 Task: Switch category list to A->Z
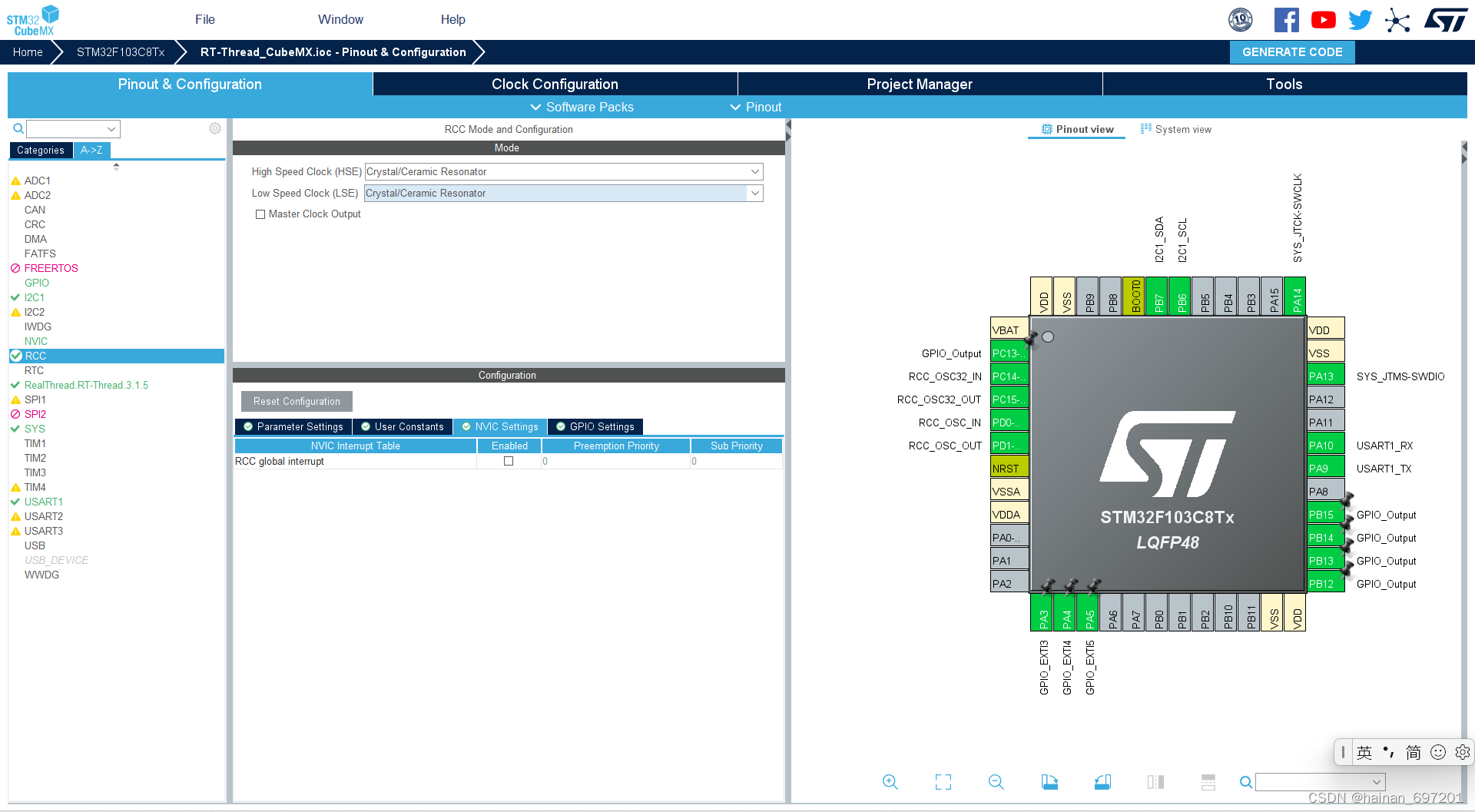pyautogui.click(x=91, y=150)
